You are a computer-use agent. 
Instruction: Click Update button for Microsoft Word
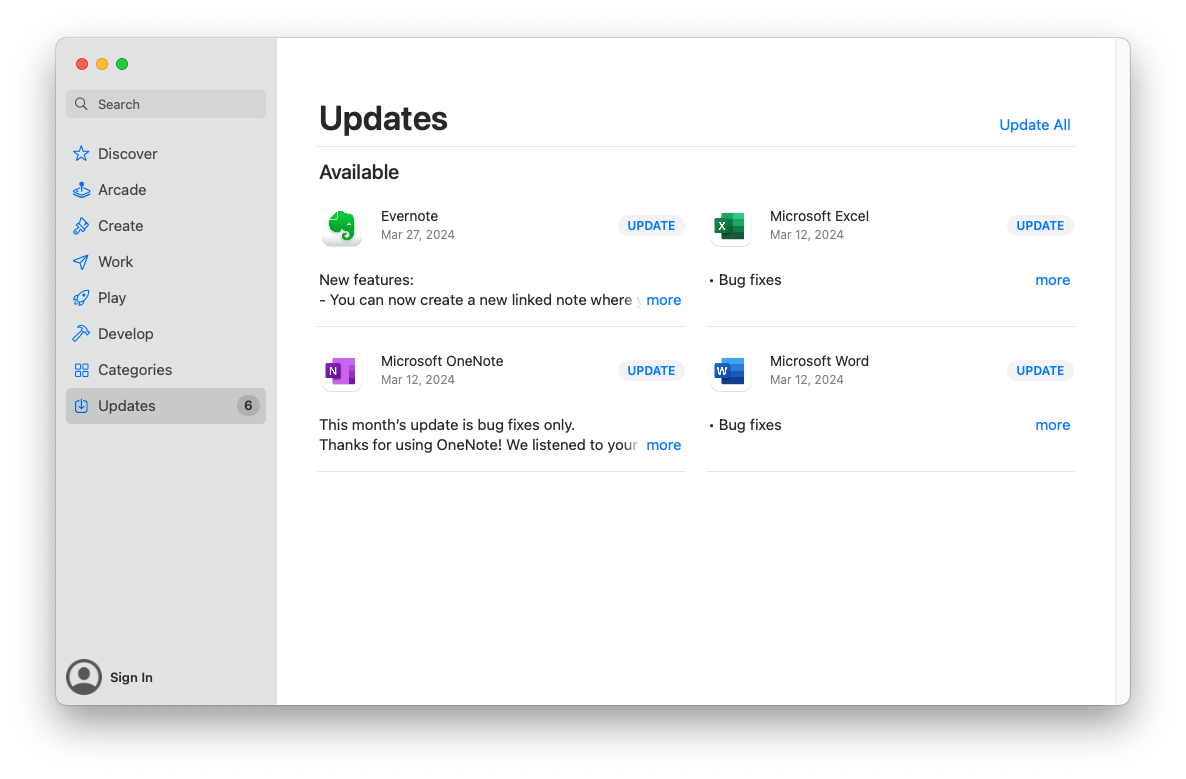coord(1040,371)
